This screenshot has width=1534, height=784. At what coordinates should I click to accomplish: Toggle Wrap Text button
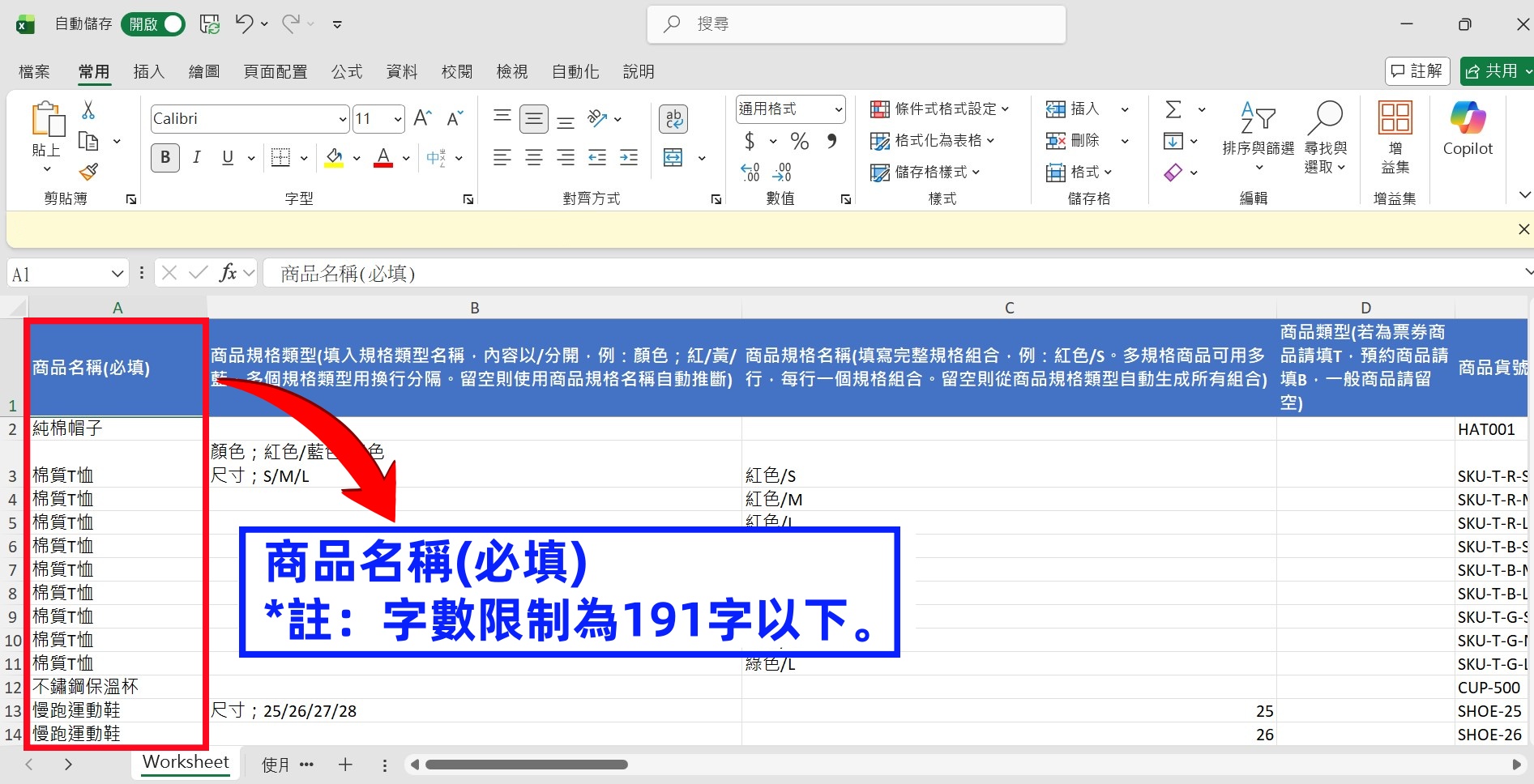673,119
